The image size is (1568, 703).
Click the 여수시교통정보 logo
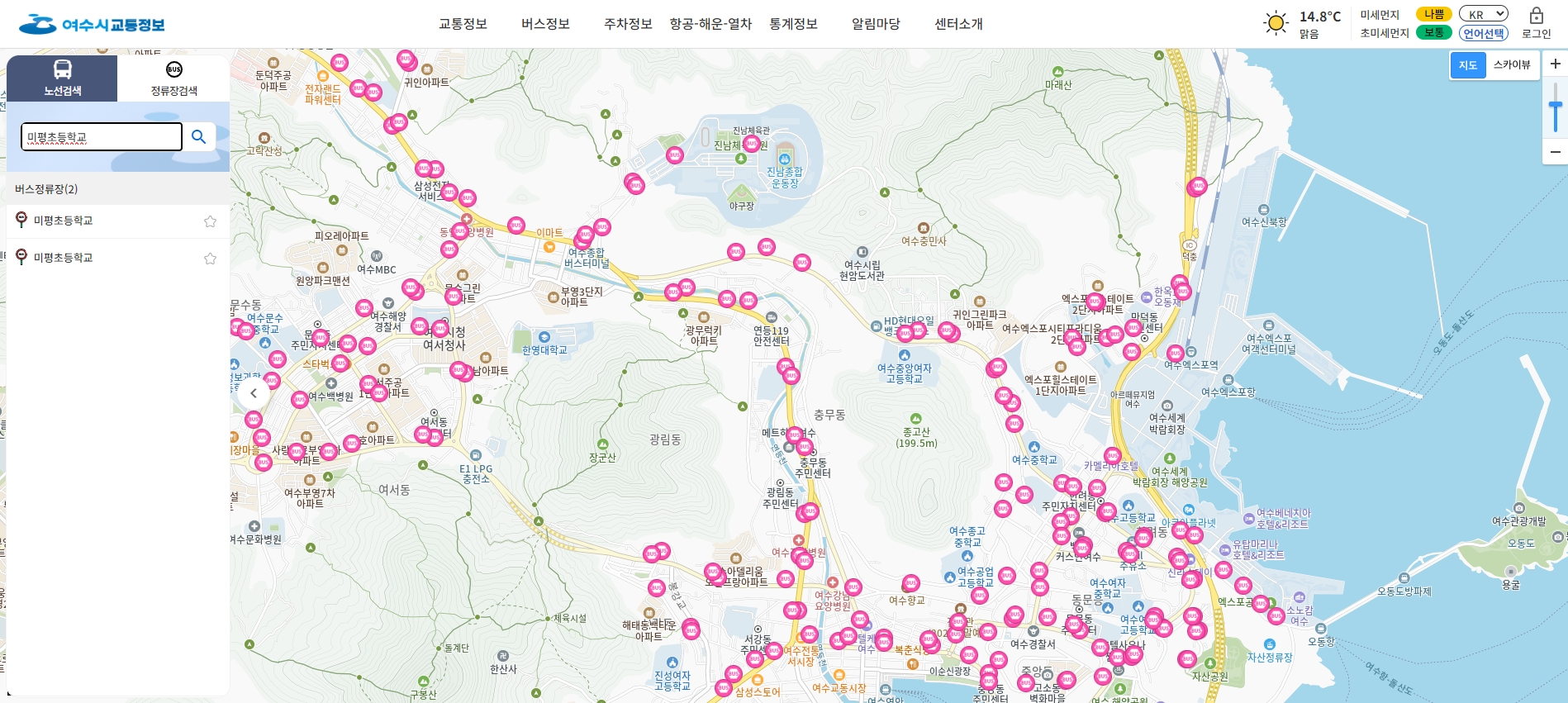tap(92, 24)
